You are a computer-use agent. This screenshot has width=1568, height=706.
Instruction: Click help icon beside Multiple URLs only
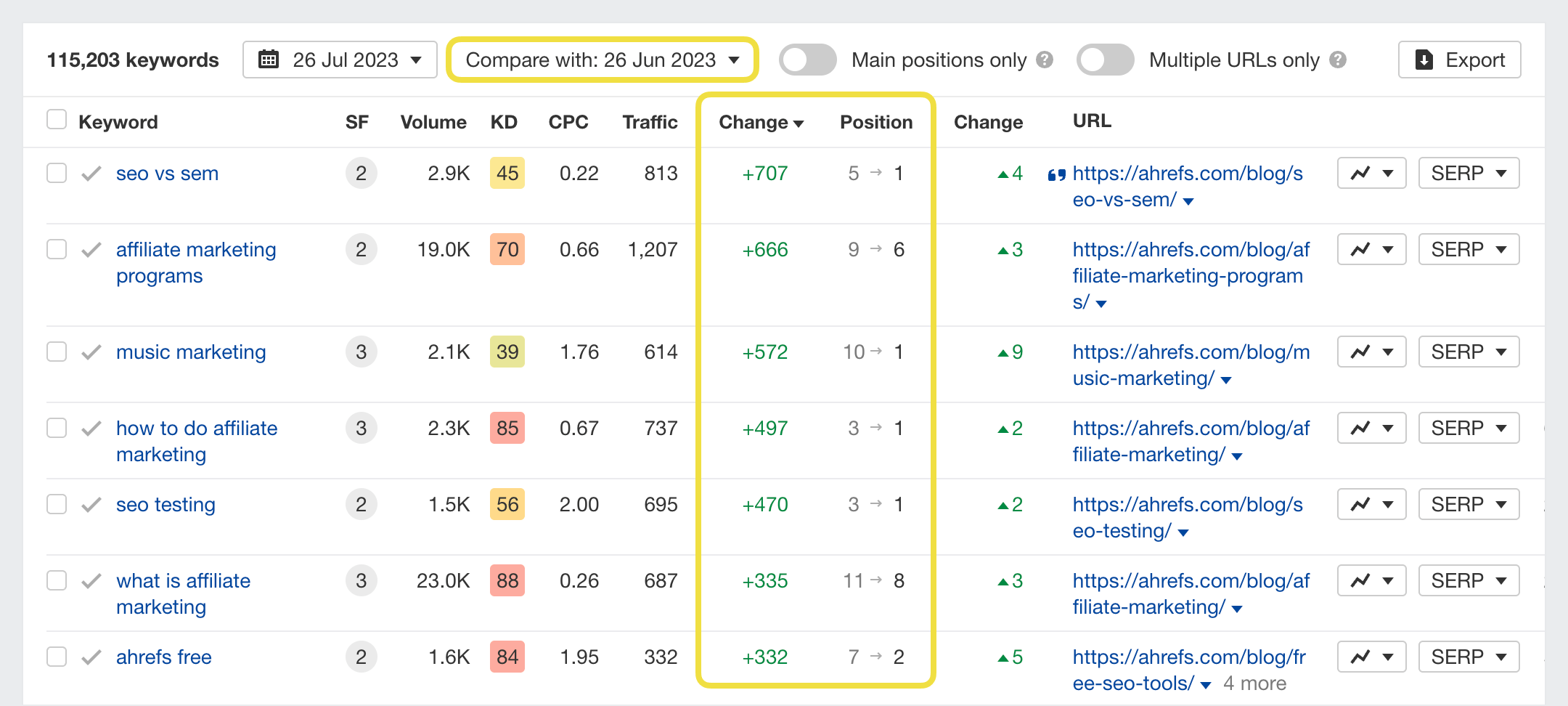tap(1338, 60)
